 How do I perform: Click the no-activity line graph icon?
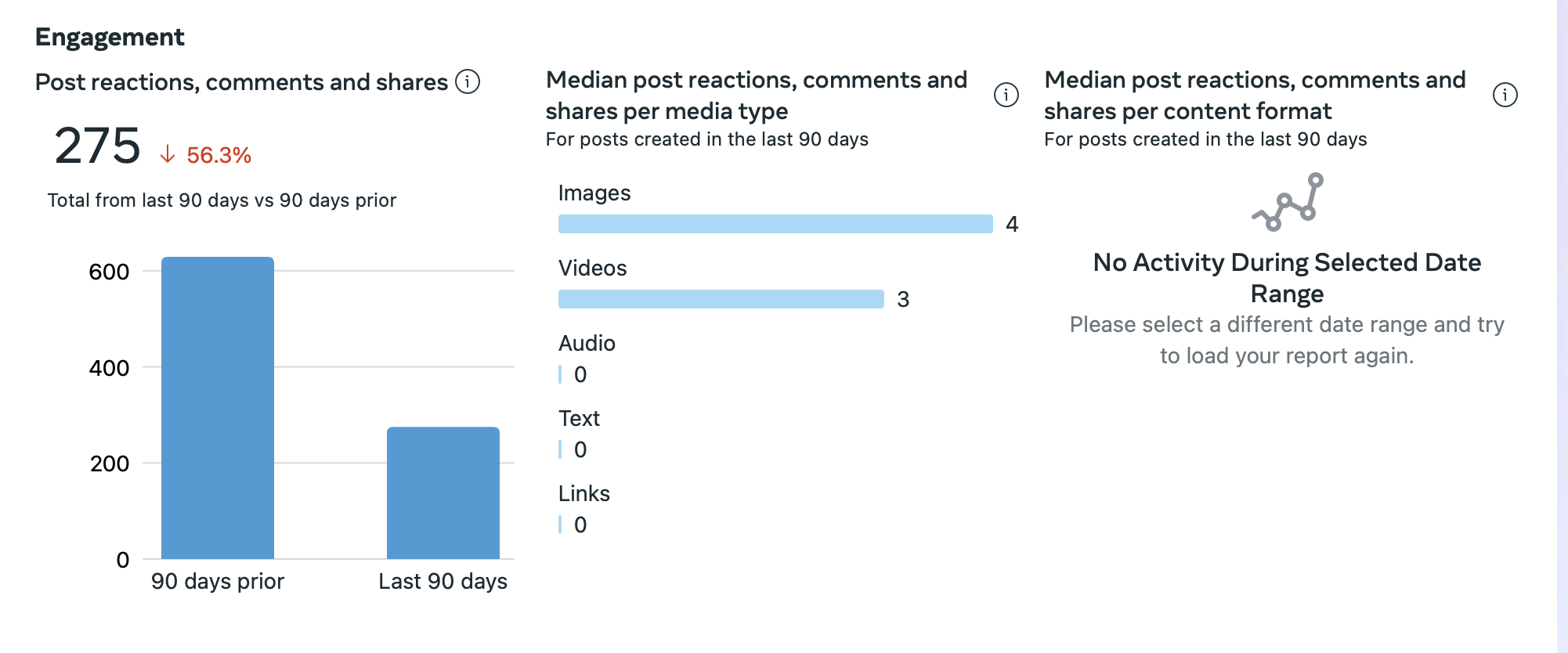[1288, 202]
